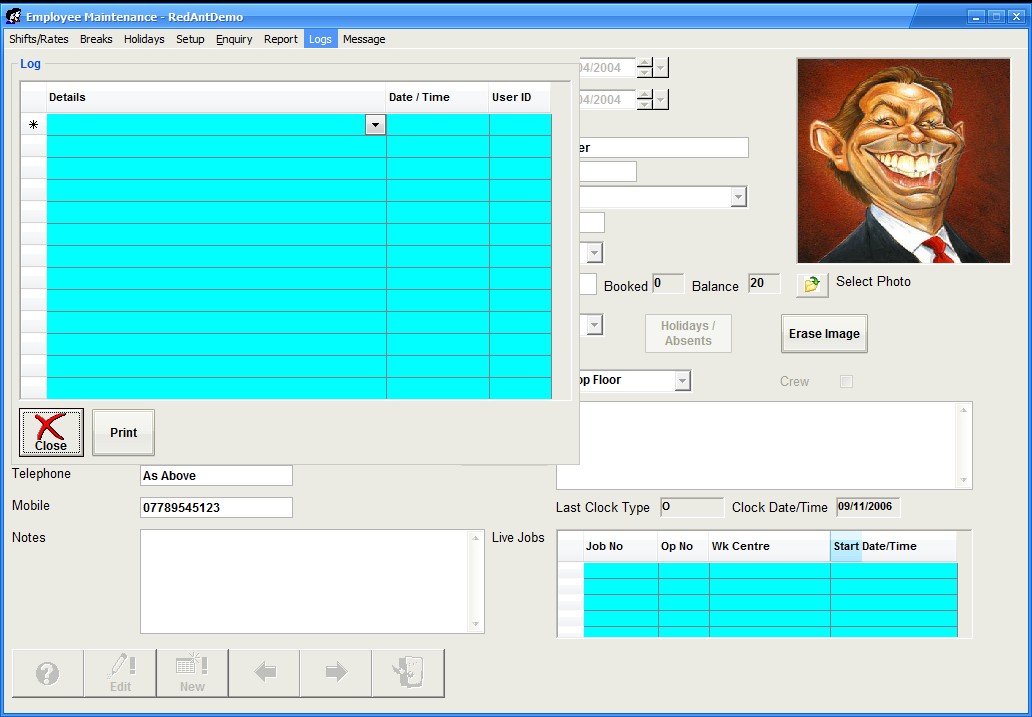Toggle the Crew checkbox
This screenshot has height=717, width=1032.
tap(846, 382)
